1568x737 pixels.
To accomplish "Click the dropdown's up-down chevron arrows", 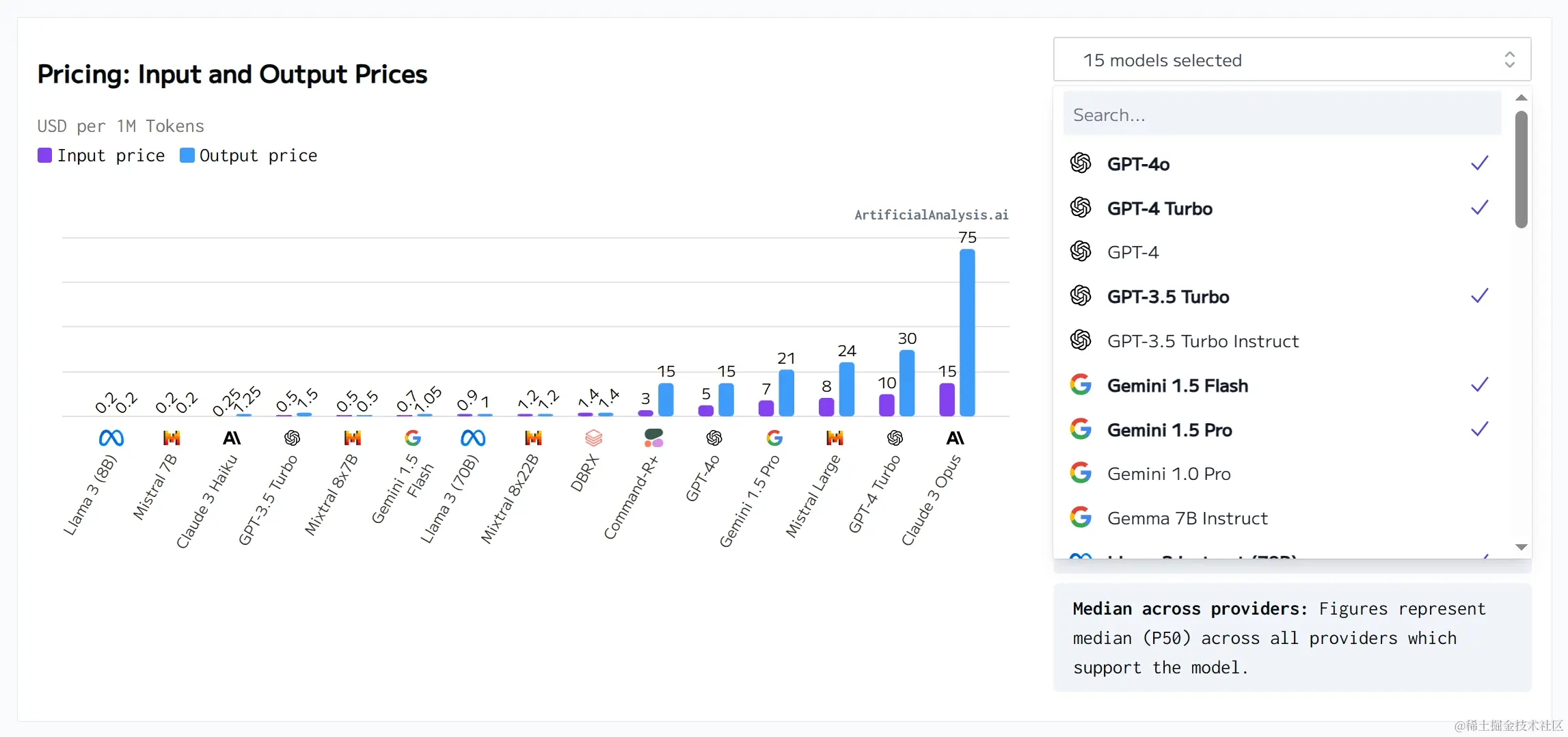I will pyautogui.click(x=1510, y=59).
